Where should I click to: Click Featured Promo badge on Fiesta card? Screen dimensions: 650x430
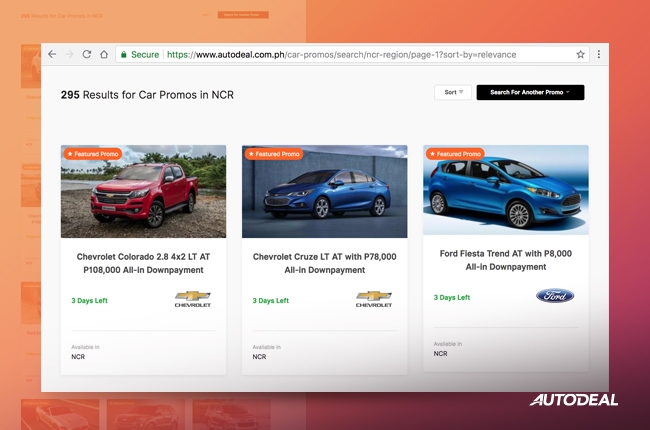(455, 154)
